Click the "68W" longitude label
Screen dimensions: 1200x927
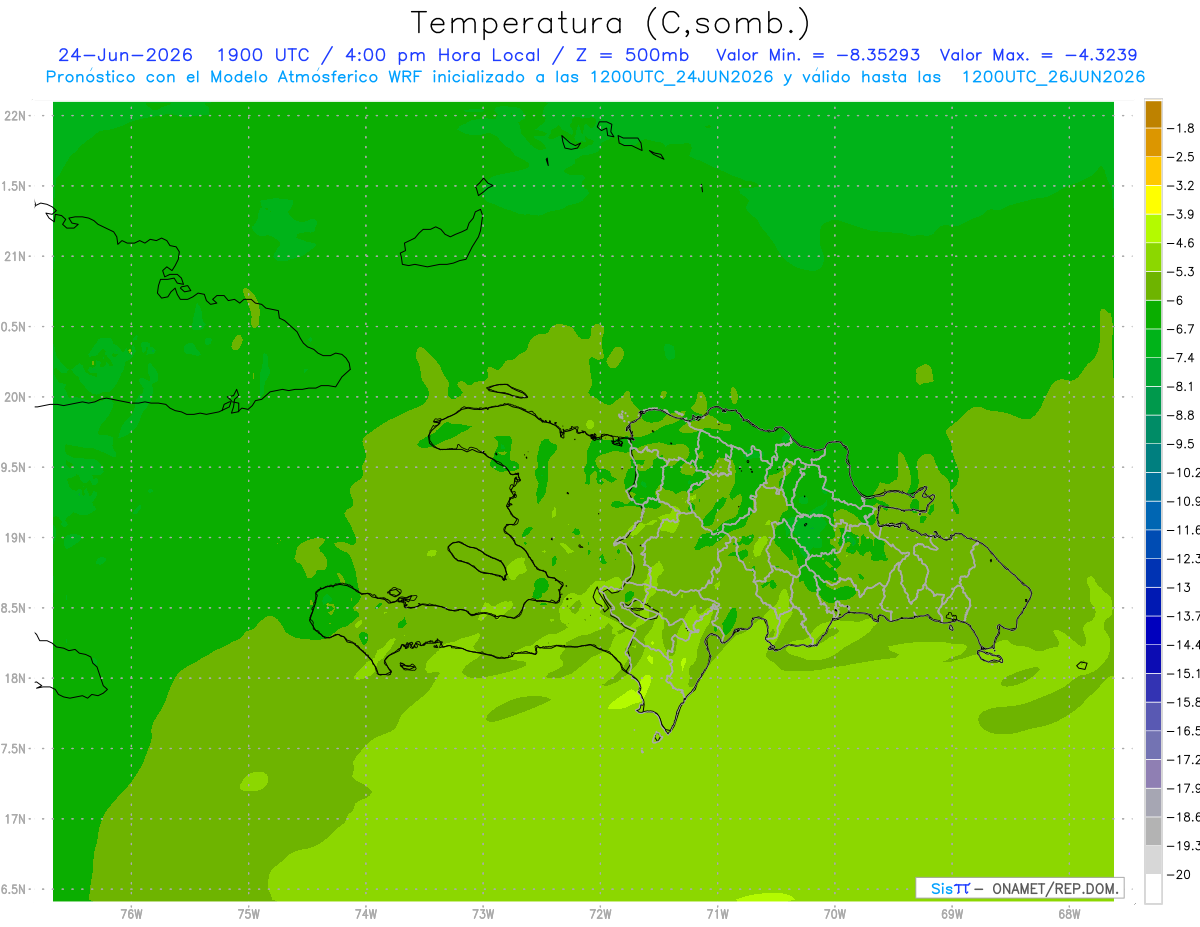click(x=1069, y=913)
